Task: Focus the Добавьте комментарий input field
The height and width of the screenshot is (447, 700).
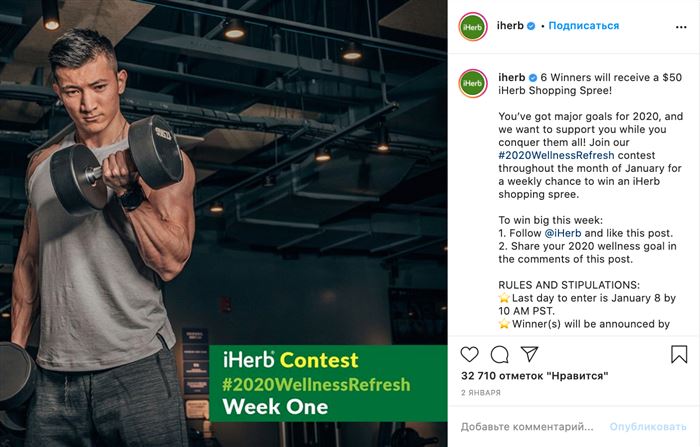Action: click(527, 427)
